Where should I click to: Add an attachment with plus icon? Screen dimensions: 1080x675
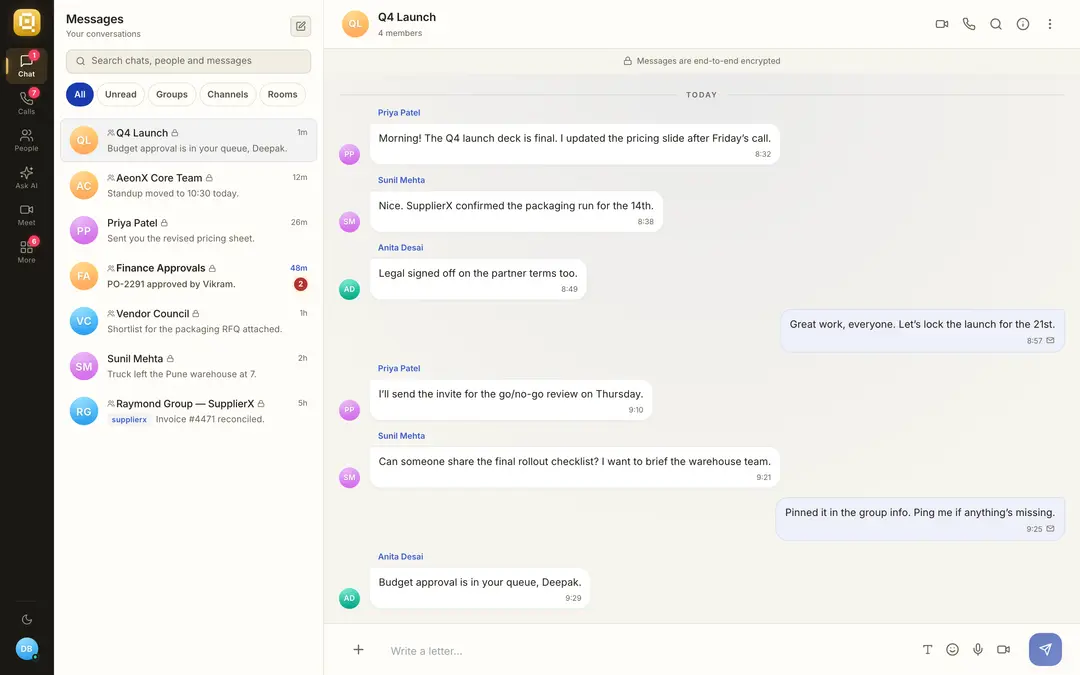tap(358, 650)
